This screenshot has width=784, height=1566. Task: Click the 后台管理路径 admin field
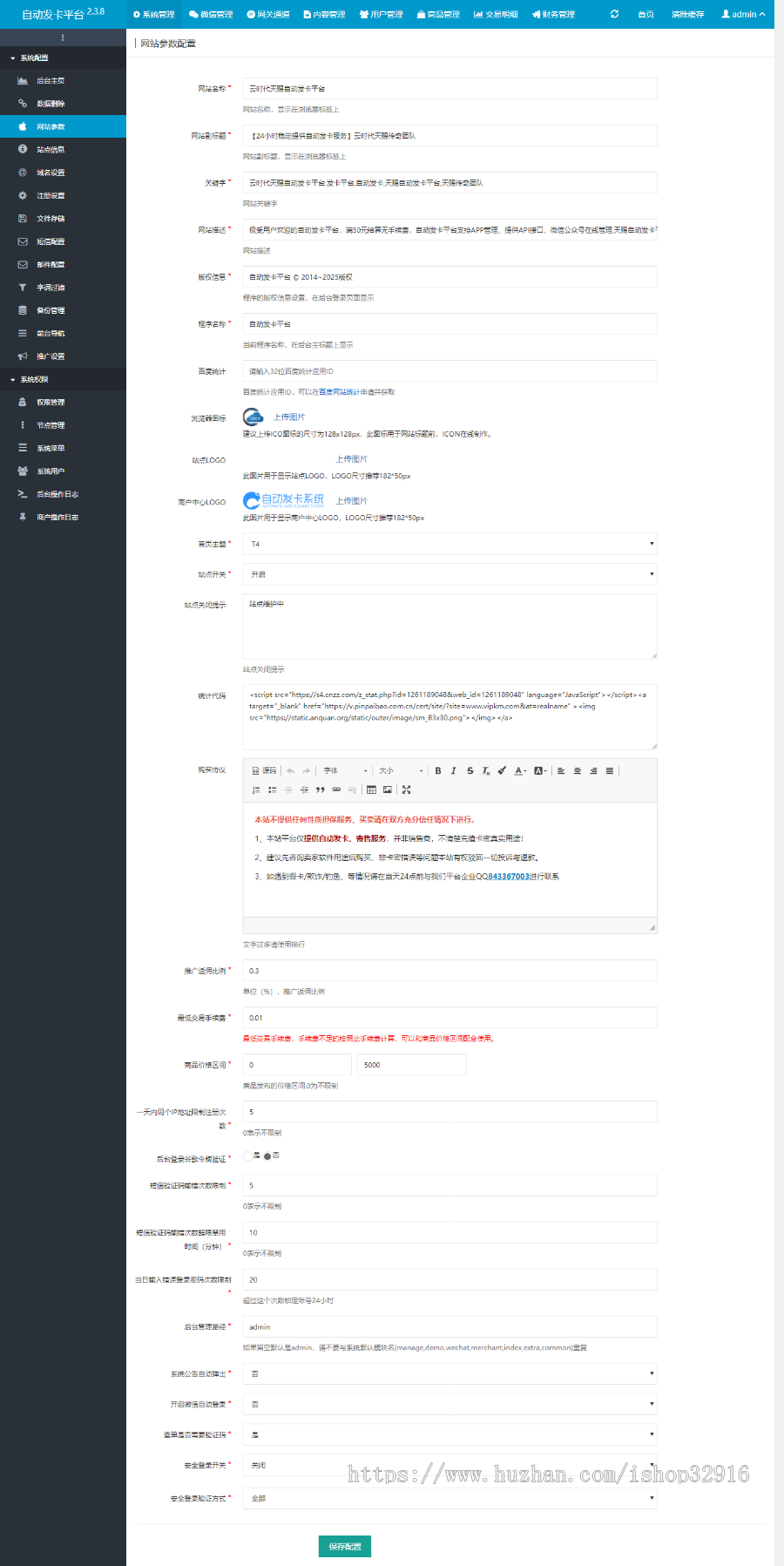(449, 1326)
